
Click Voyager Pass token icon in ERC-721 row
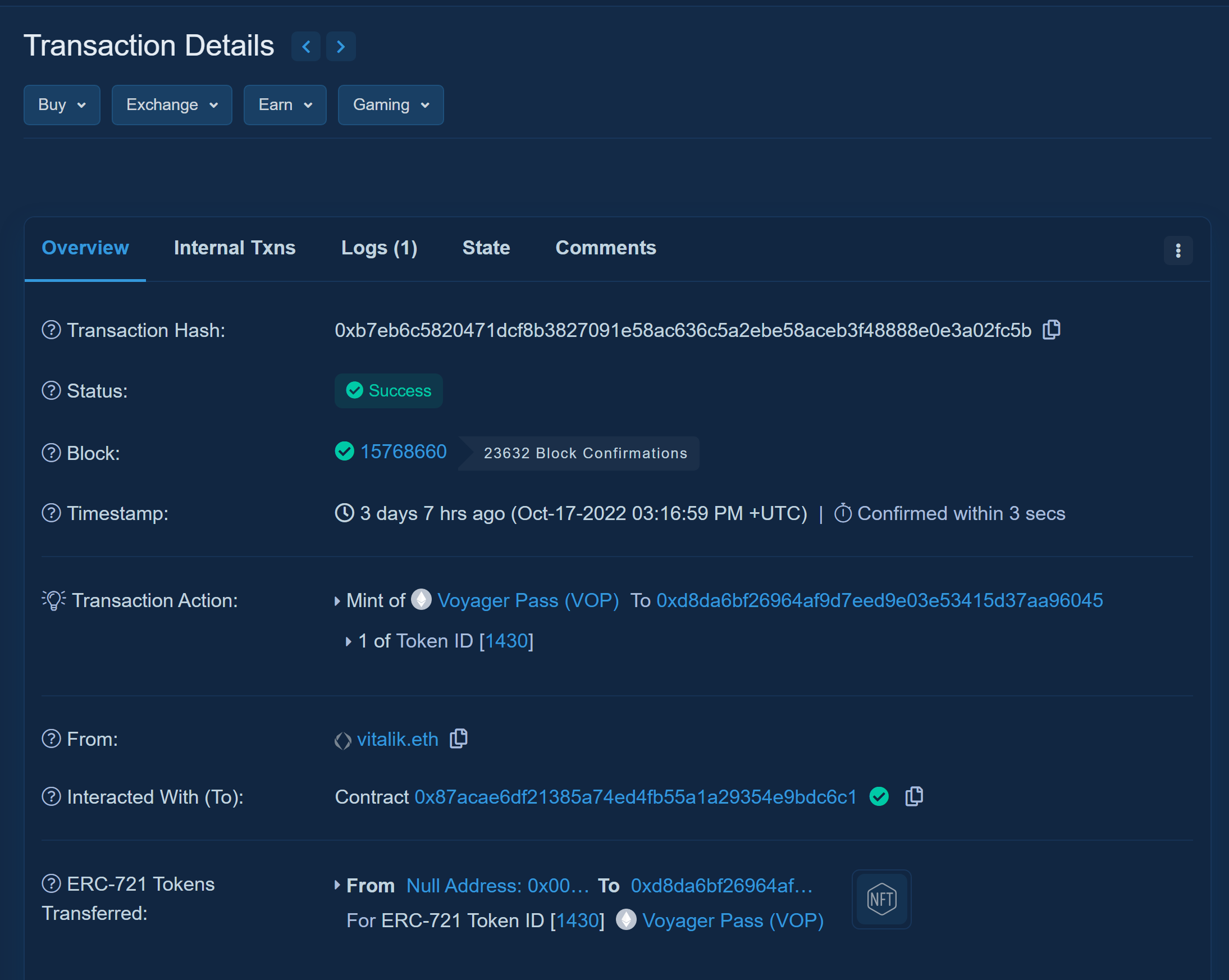click(x=626, y=919)
